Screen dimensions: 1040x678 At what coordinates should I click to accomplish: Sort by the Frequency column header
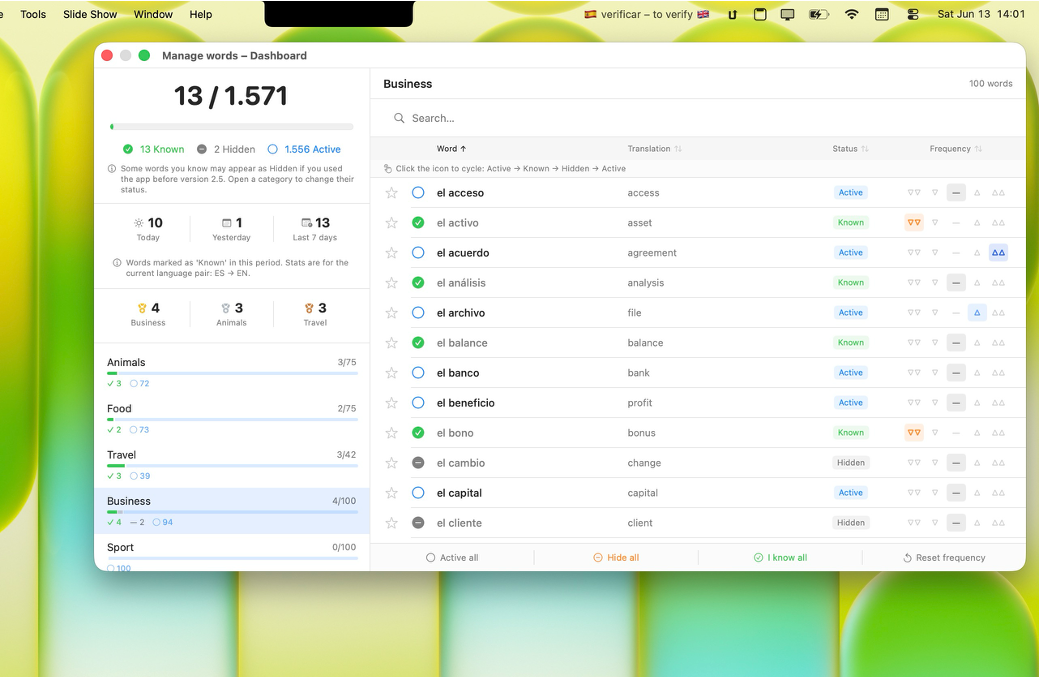pos(955,149)
